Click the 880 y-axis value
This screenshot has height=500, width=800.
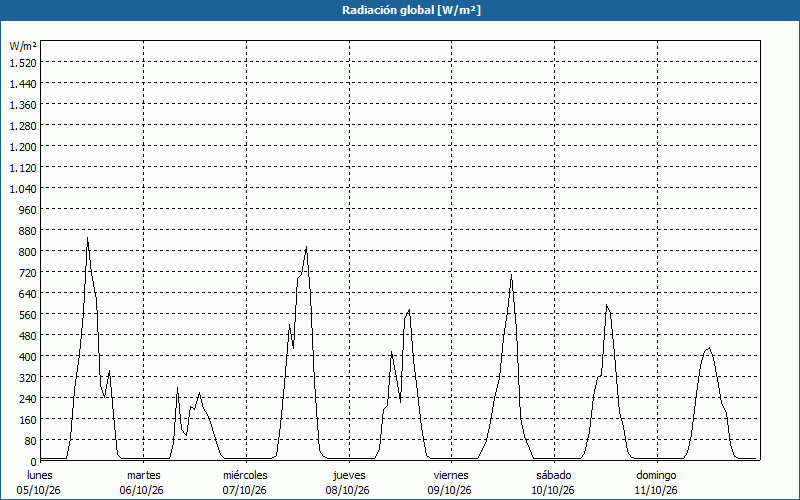(x=28, y=231)
